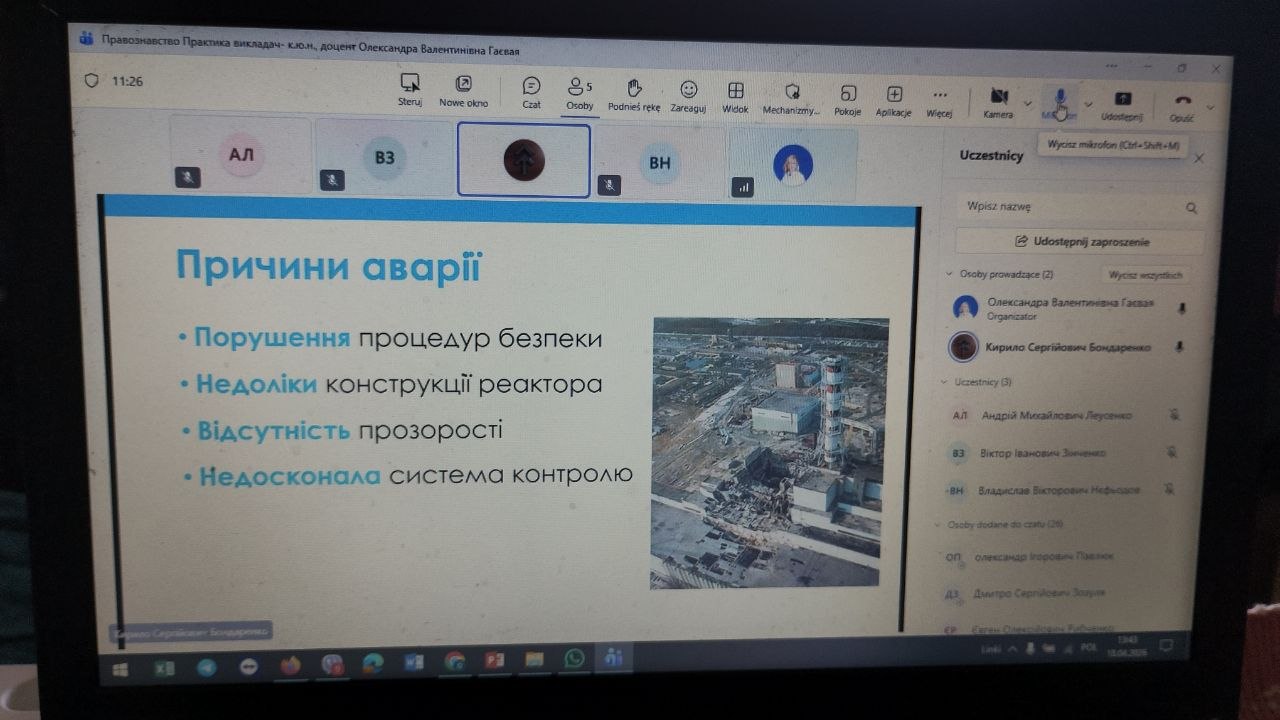
Task: Expand the camera options dropdown arrow
Action: pos(1028,102)
